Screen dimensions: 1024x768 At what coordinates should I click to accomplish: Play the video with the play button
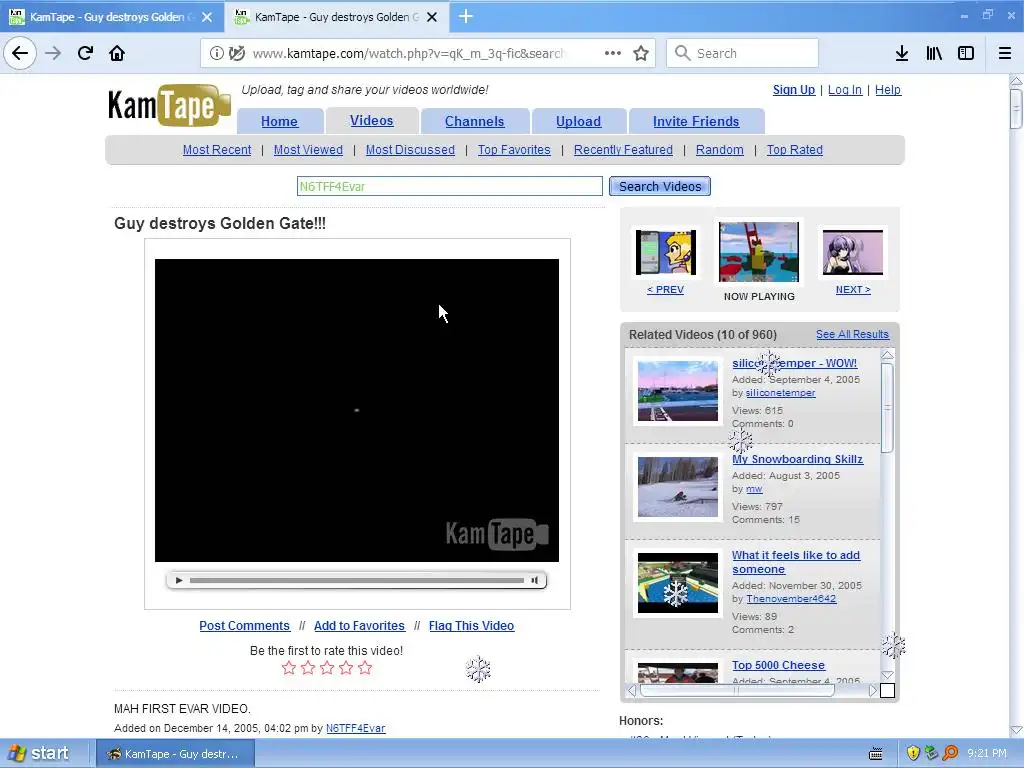[179, 580]
